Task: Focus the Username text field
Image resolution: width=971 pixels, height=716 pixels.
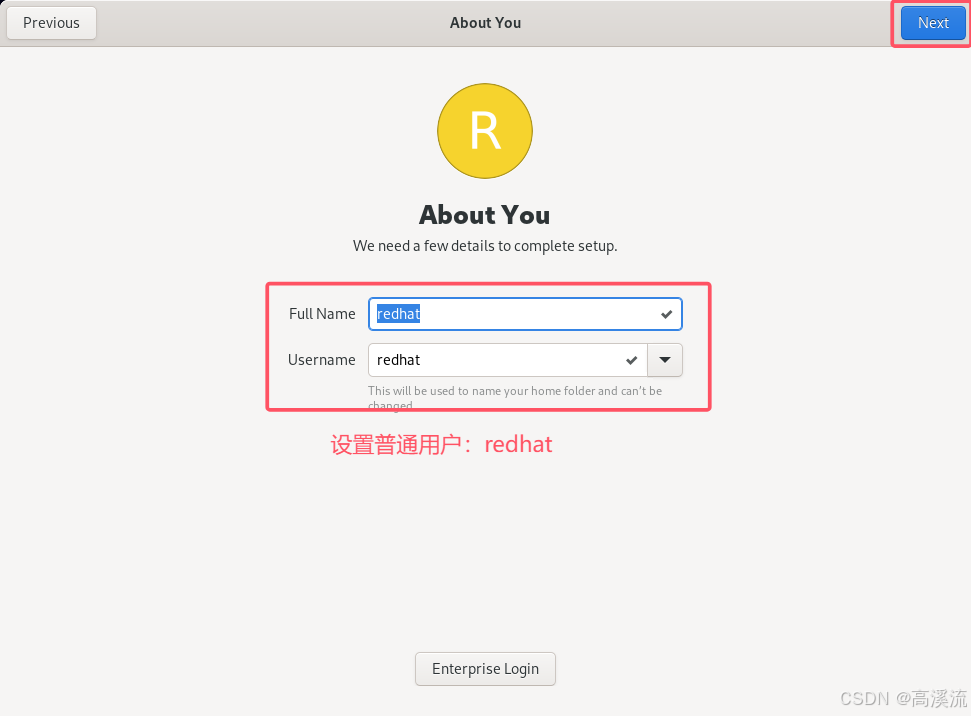Action: 508,360
